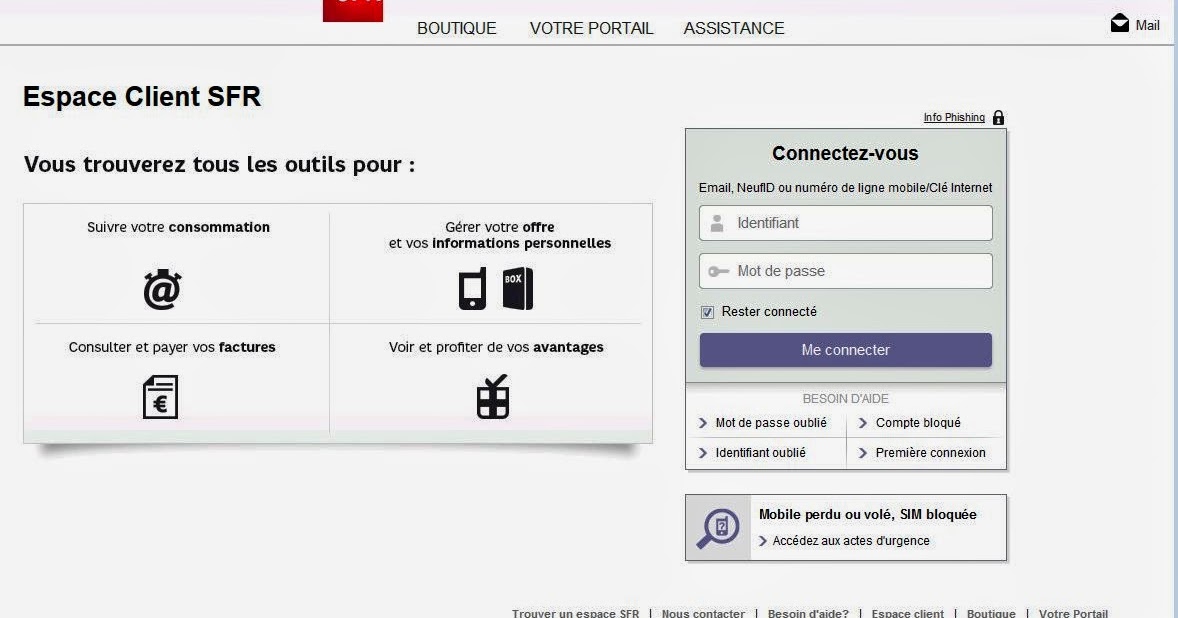Open the BOUTIQUE menu
The height and width of the screenshot is (618, 1178).
tap(457, 29)
